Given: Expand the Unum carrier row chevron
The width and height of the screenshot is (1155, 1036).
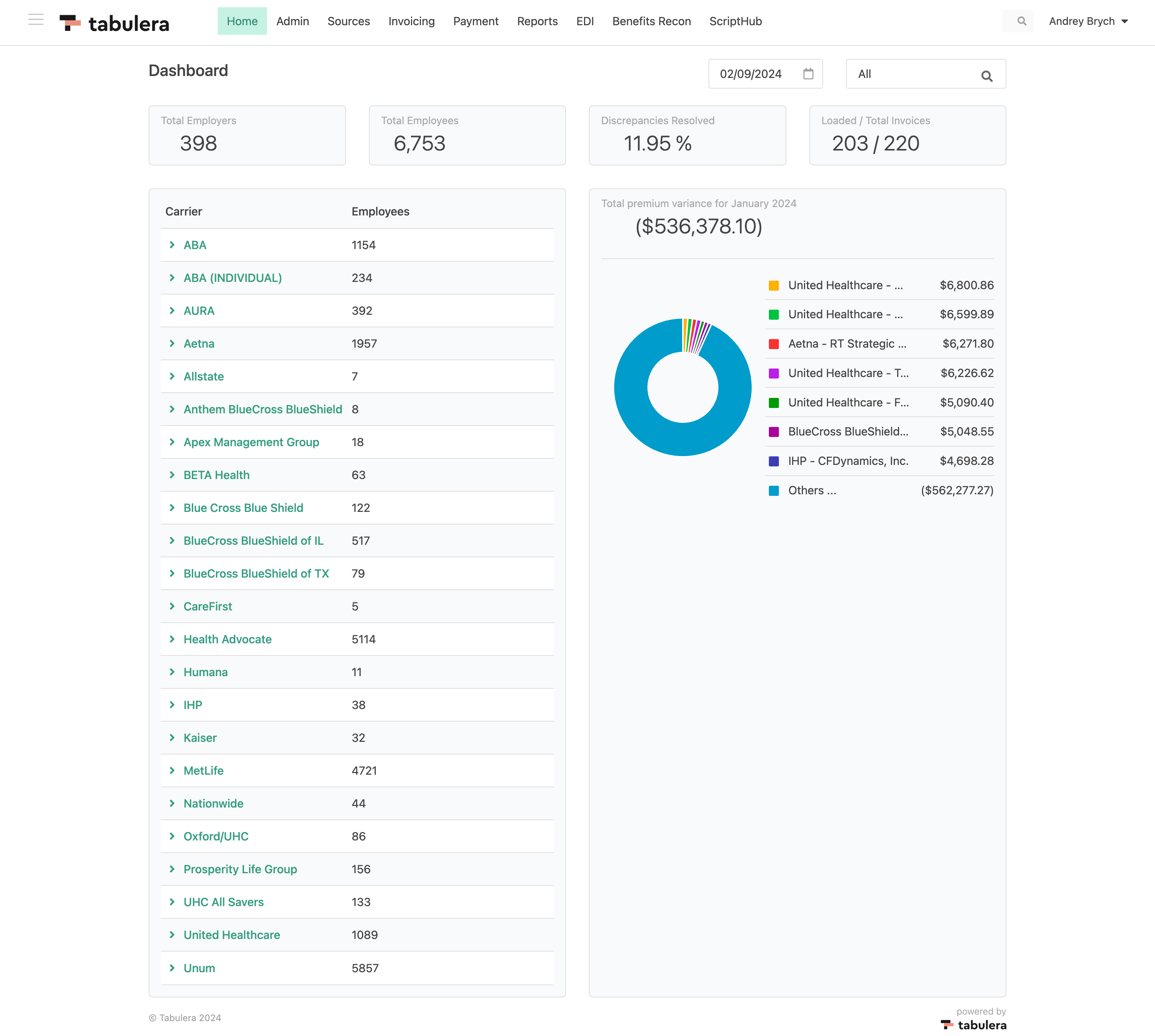Looking at the screenshot, I should pyautogui.click(x=172, y=968).
